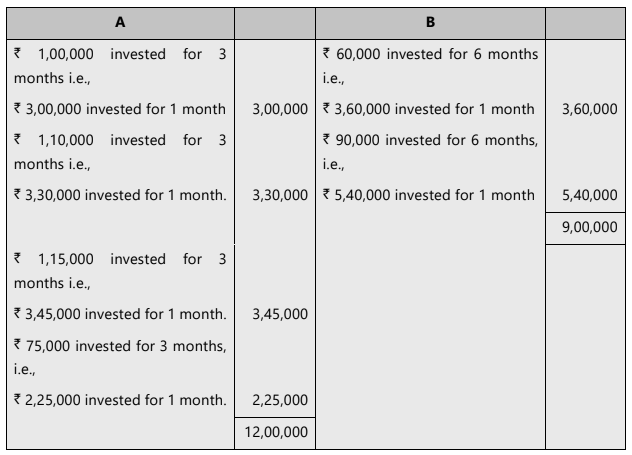The width and height of the screenshot is (632, 455).
Task: Click the line '₹ 5,40,000 invested for 1 month'
Action: 429,195
